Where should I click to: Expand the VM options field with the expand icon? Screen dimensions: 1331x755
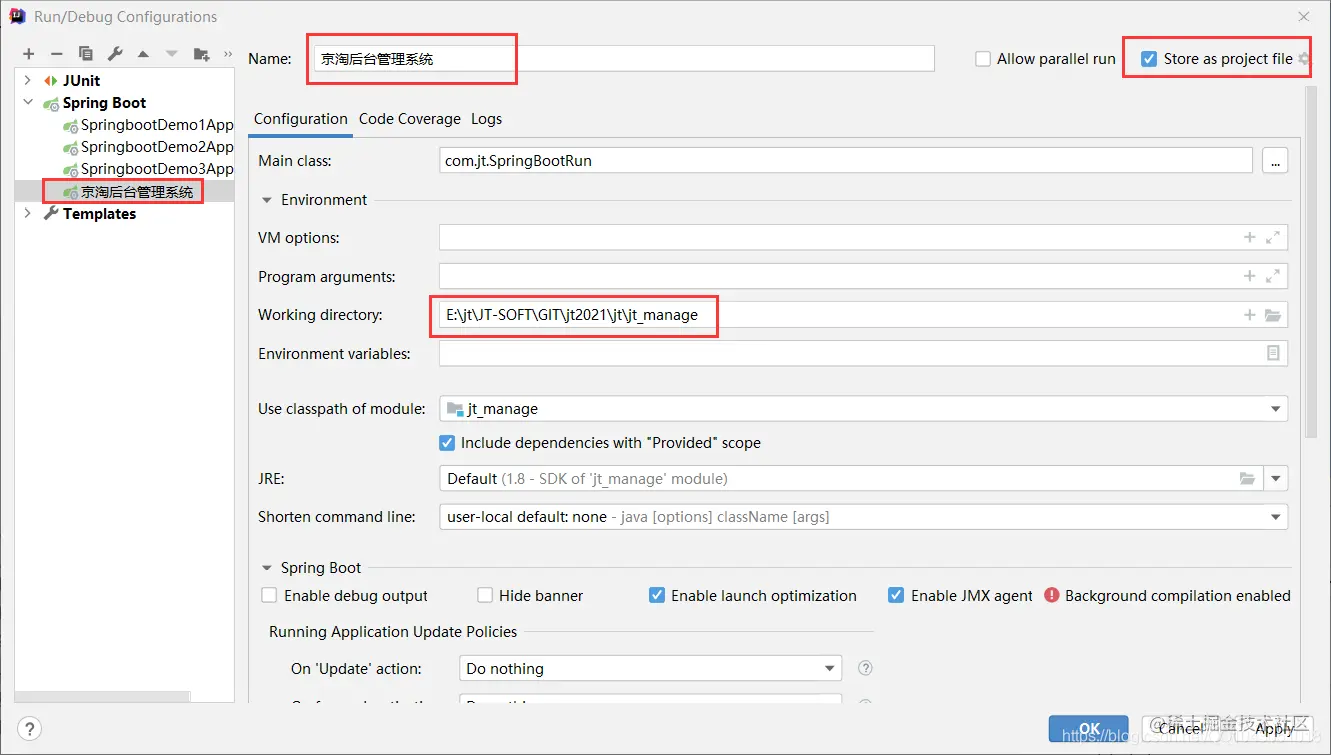tap(1273, 238)
